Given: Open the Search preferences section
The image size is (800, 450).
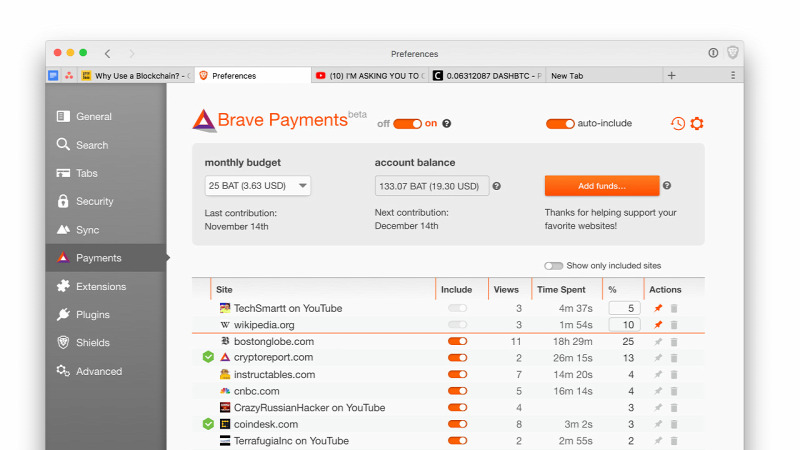Looking at the screenshot, I should coord(83,145).
